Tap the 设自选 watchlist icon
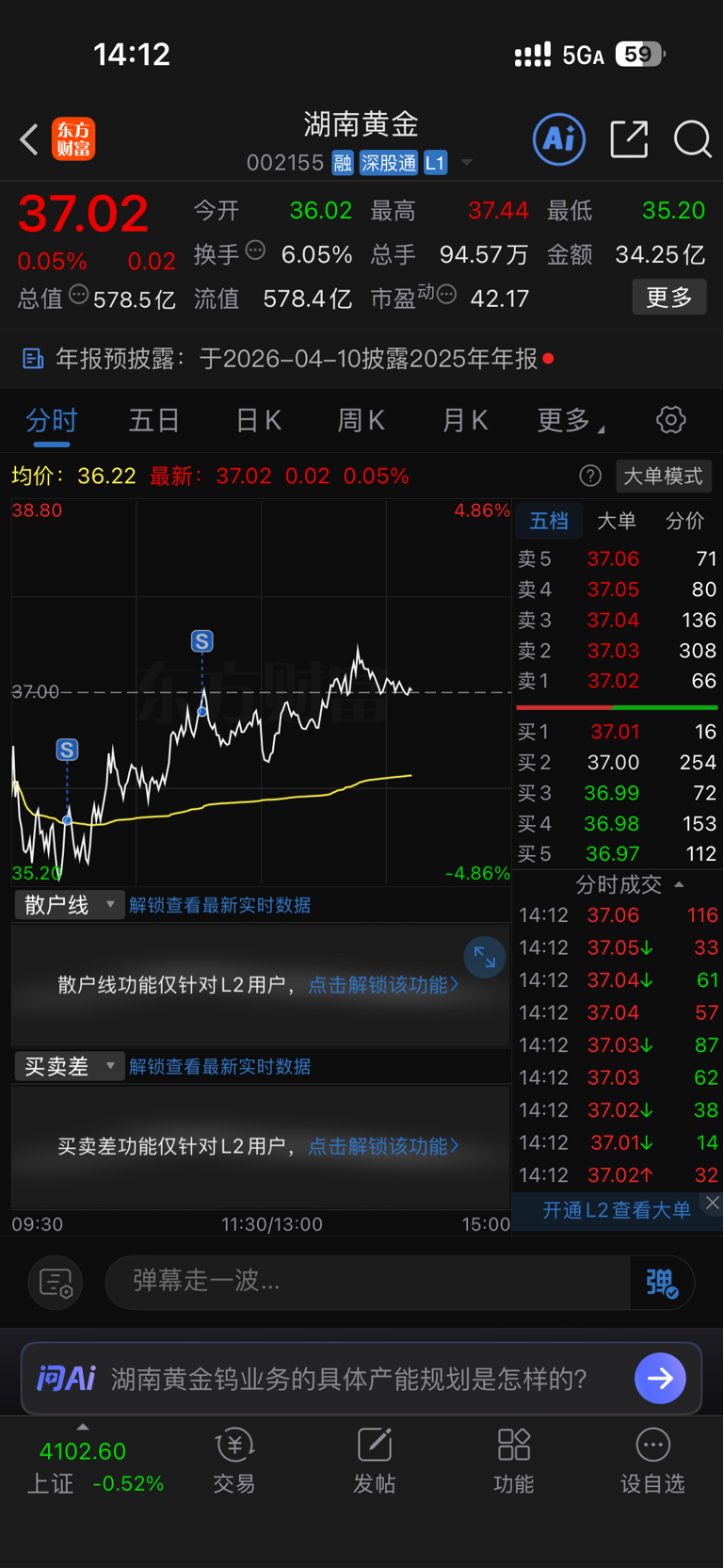 pyautogui.click(x=652, y=1462)
